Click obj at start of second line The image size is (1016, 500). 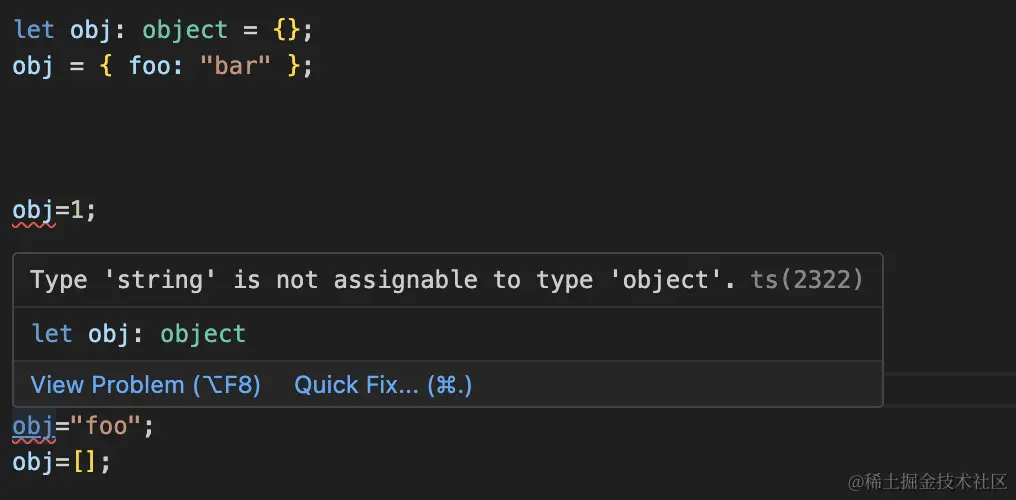click(x=33, y=66)
